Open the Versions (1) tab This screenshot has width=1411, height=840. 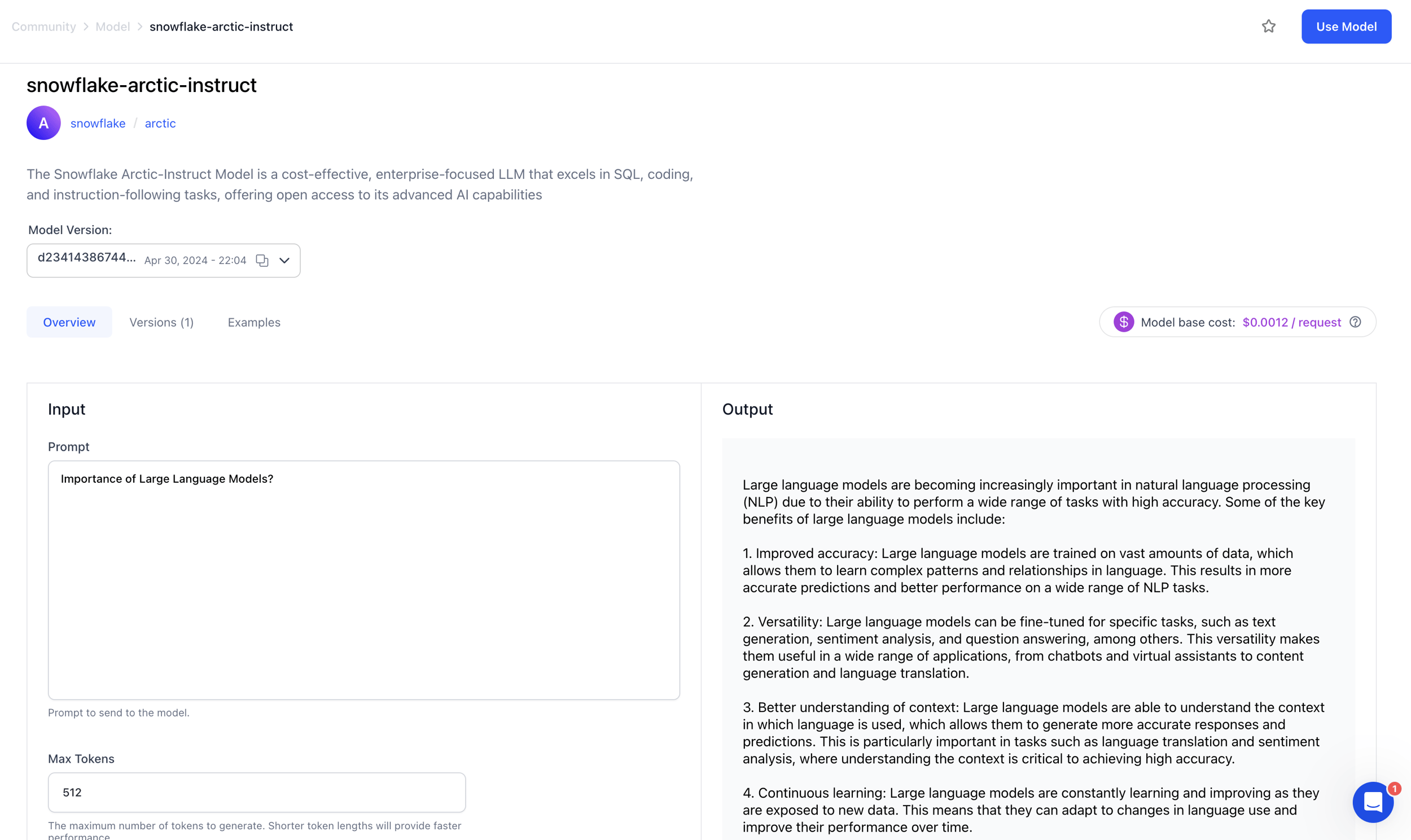[x=161, y=322]
